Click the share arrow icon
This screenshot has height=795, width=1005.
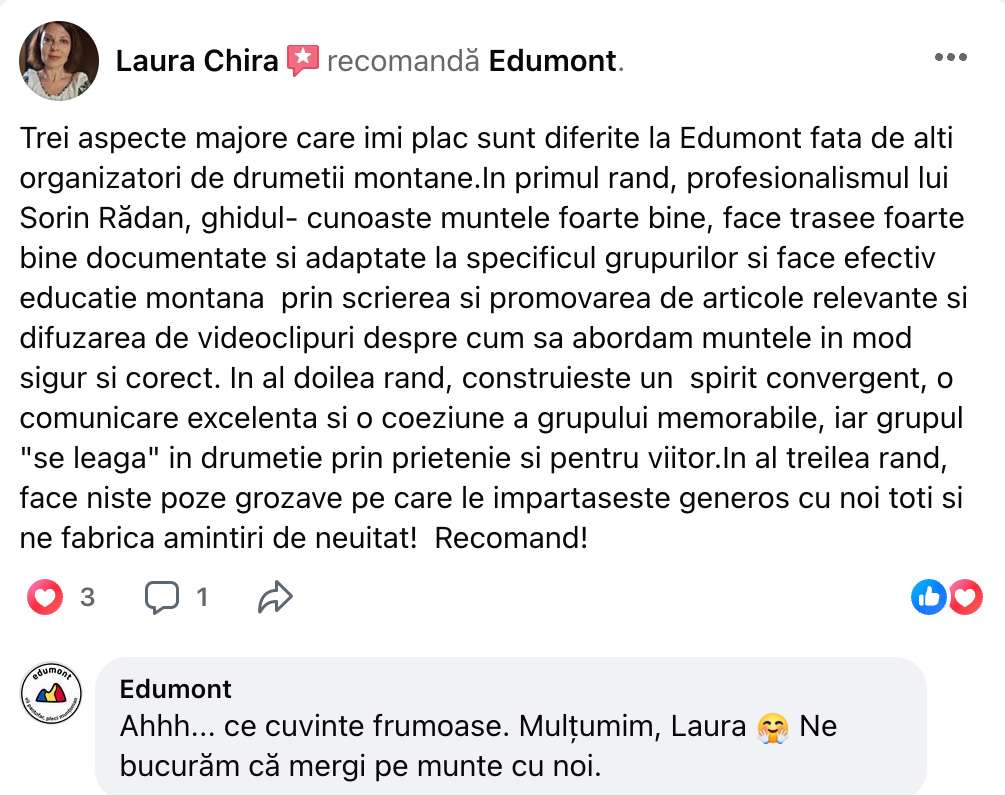coord(274,598)
